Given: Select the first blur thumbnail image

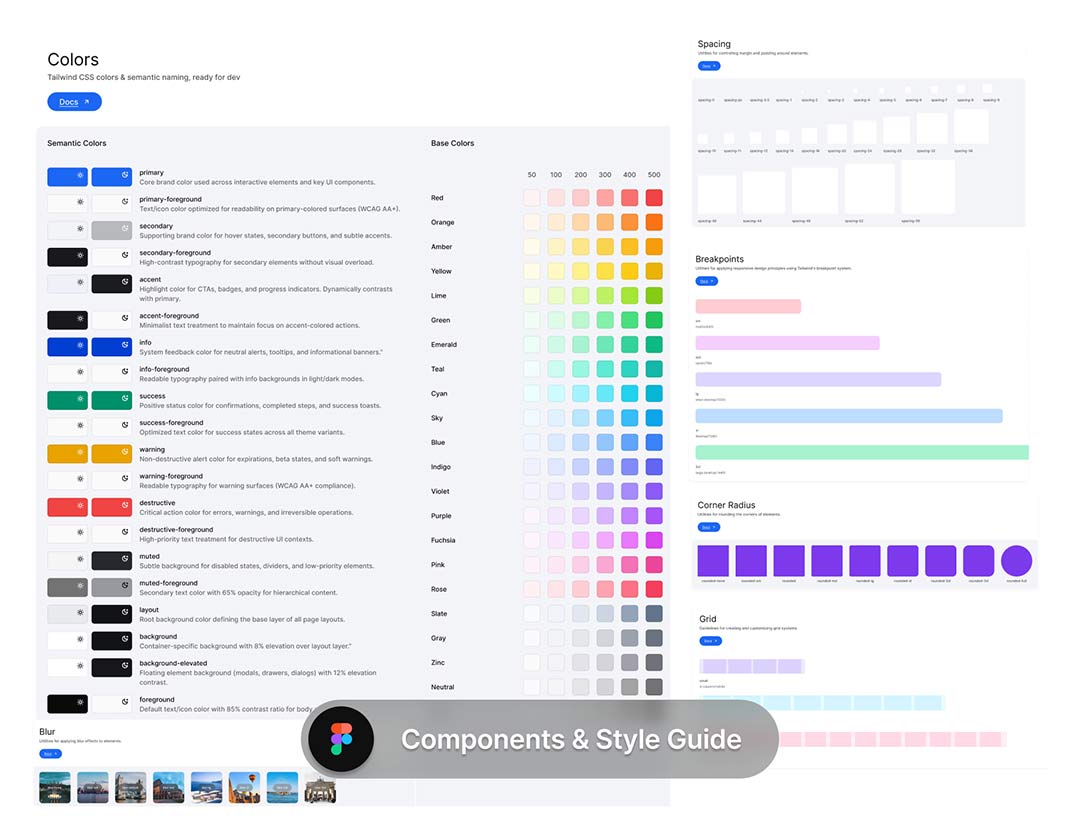Looking at the screenshot, I should (54, 787).
